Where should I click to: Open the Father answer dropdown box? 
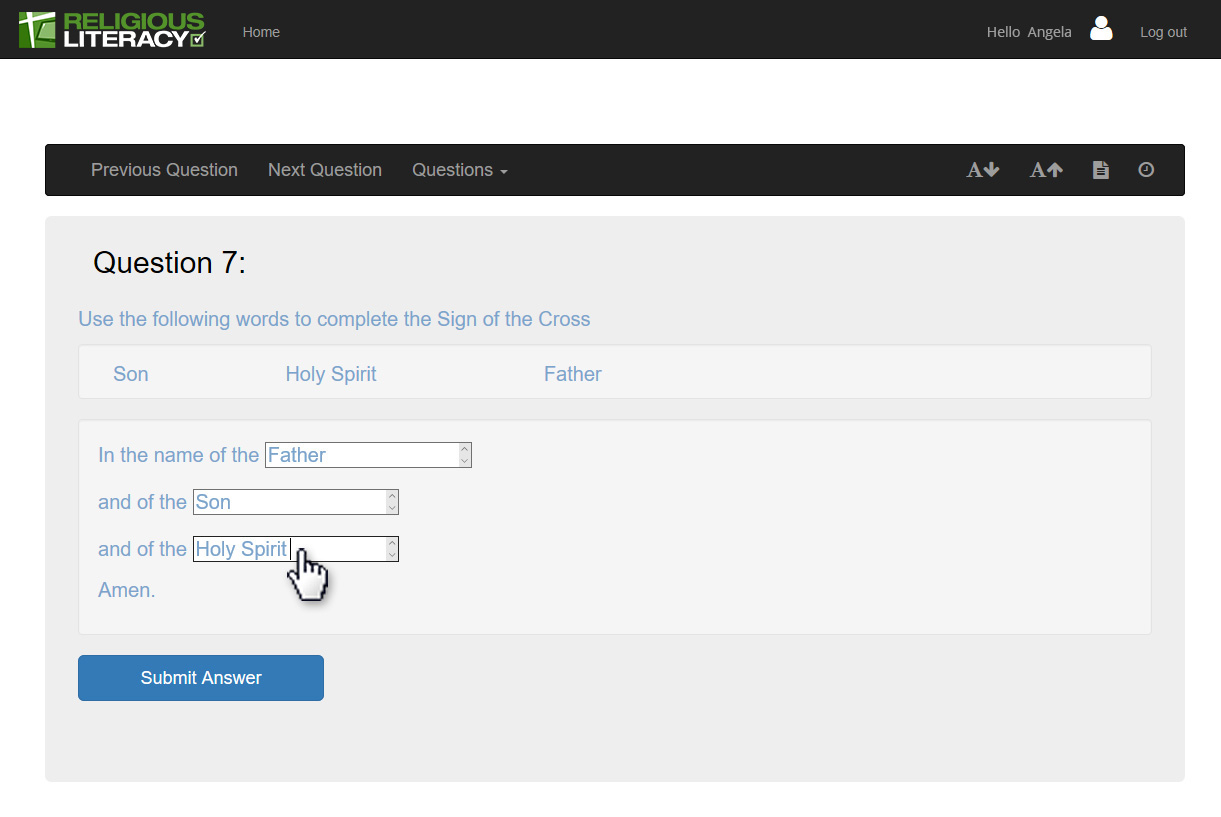[367, 455]
